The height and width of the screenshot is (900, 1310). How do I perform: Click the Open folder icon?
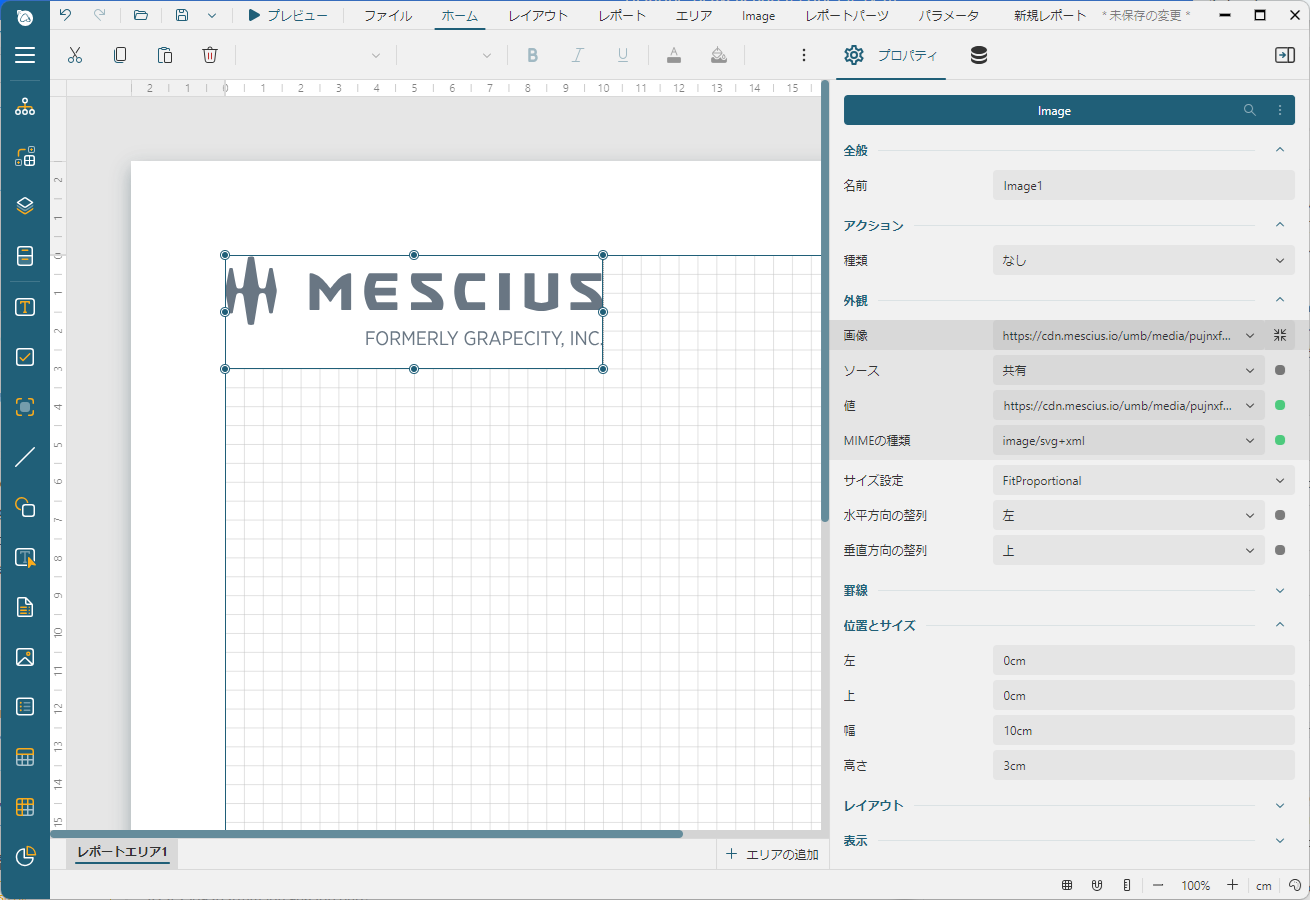pos(141,15)
